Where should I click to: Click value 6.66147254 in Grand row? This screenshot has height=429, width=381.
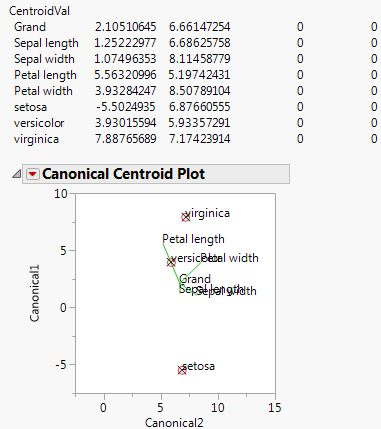[199, 27]
